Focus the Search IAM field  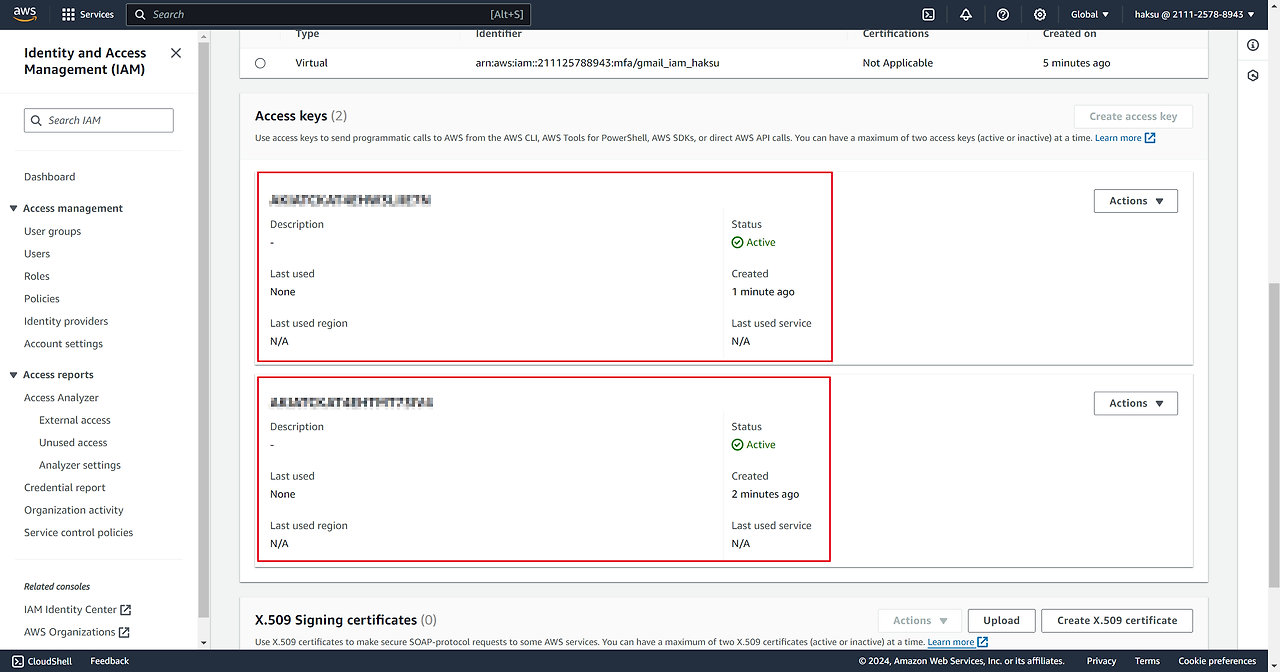point(99,120)
